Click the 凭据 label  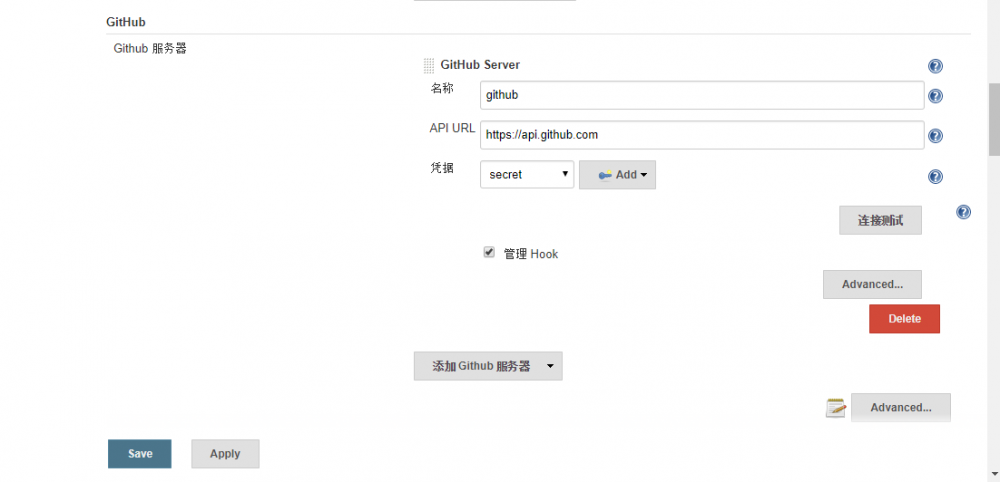(x=441, y=168)
